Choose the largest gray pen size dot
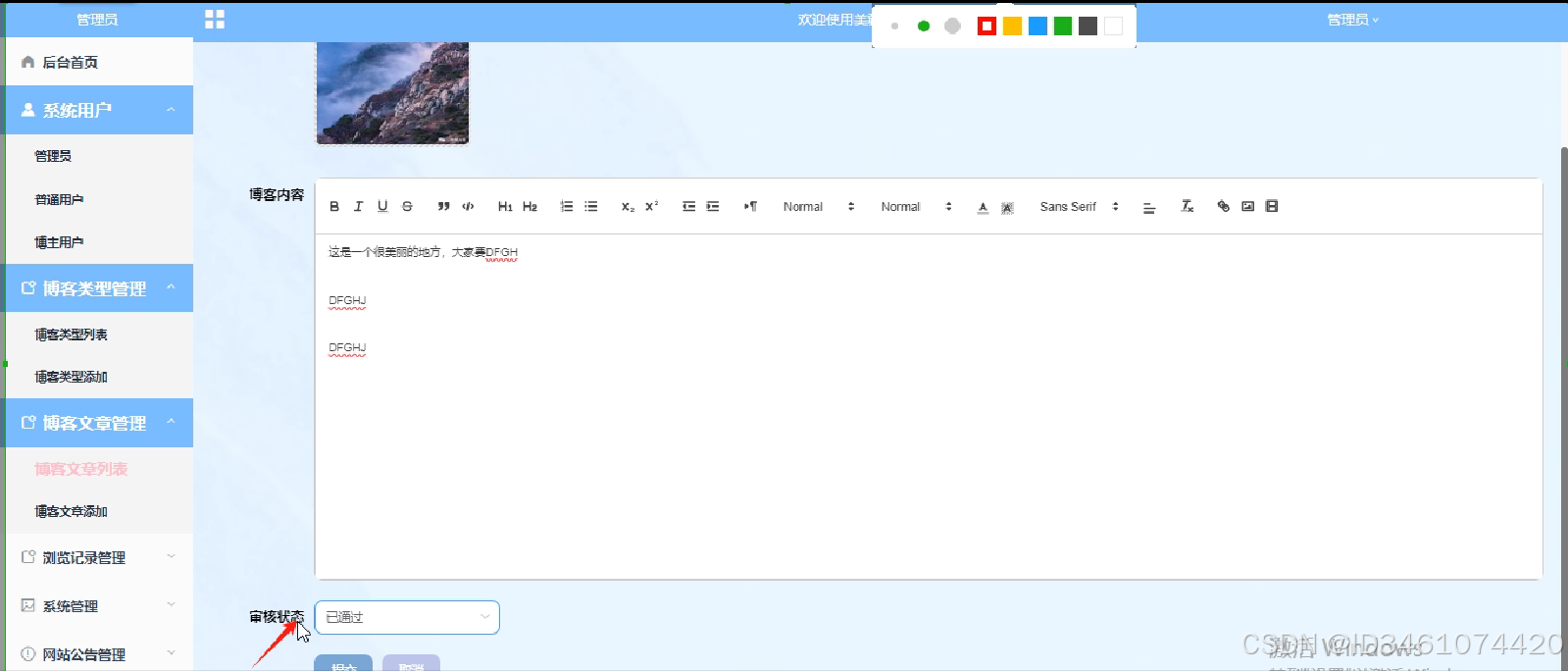The height and width of the screenshot is (671, 1568). (x=952, y=26)
